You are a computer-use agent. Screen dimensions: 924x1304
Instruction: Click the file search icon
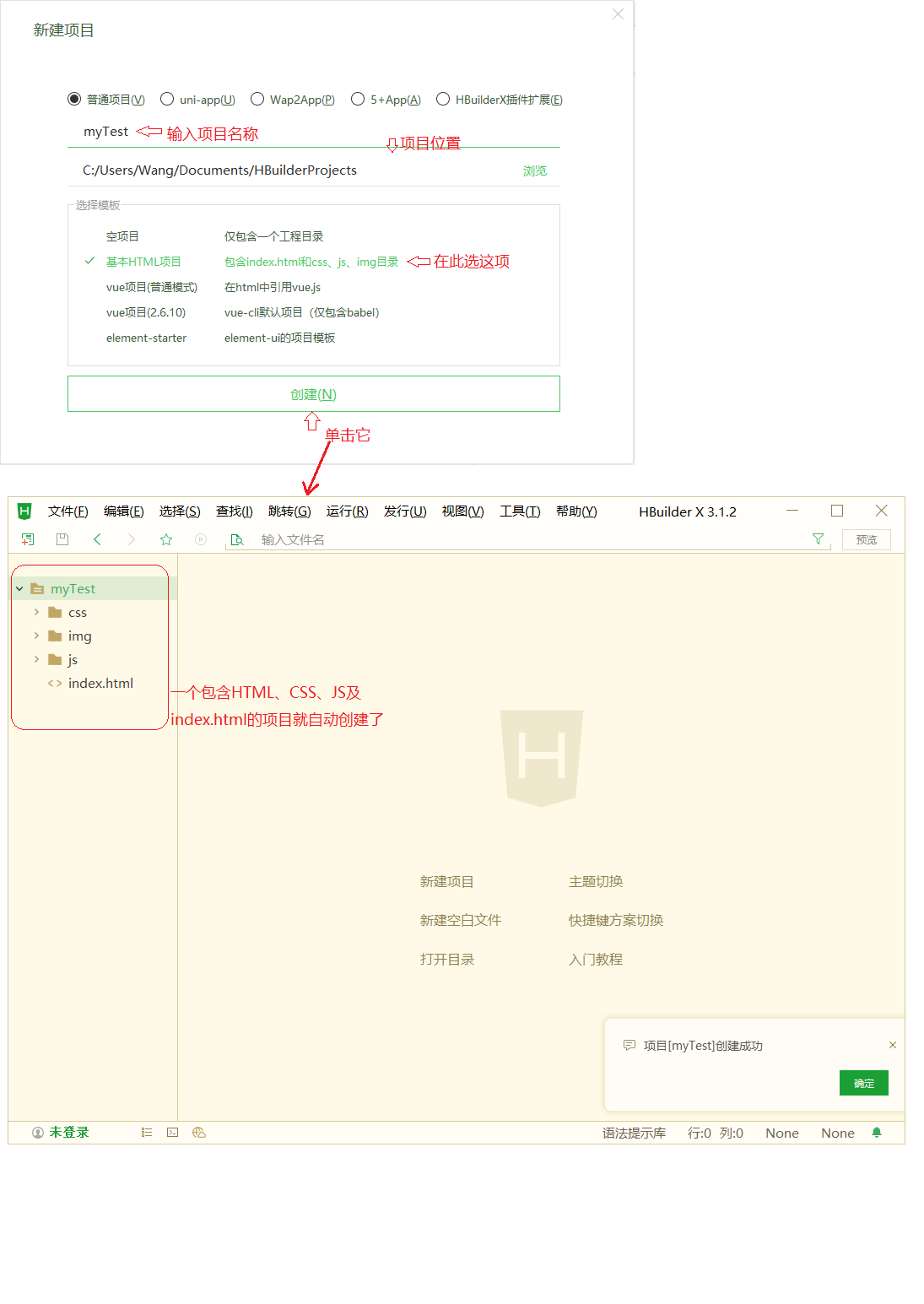[237, 539]
